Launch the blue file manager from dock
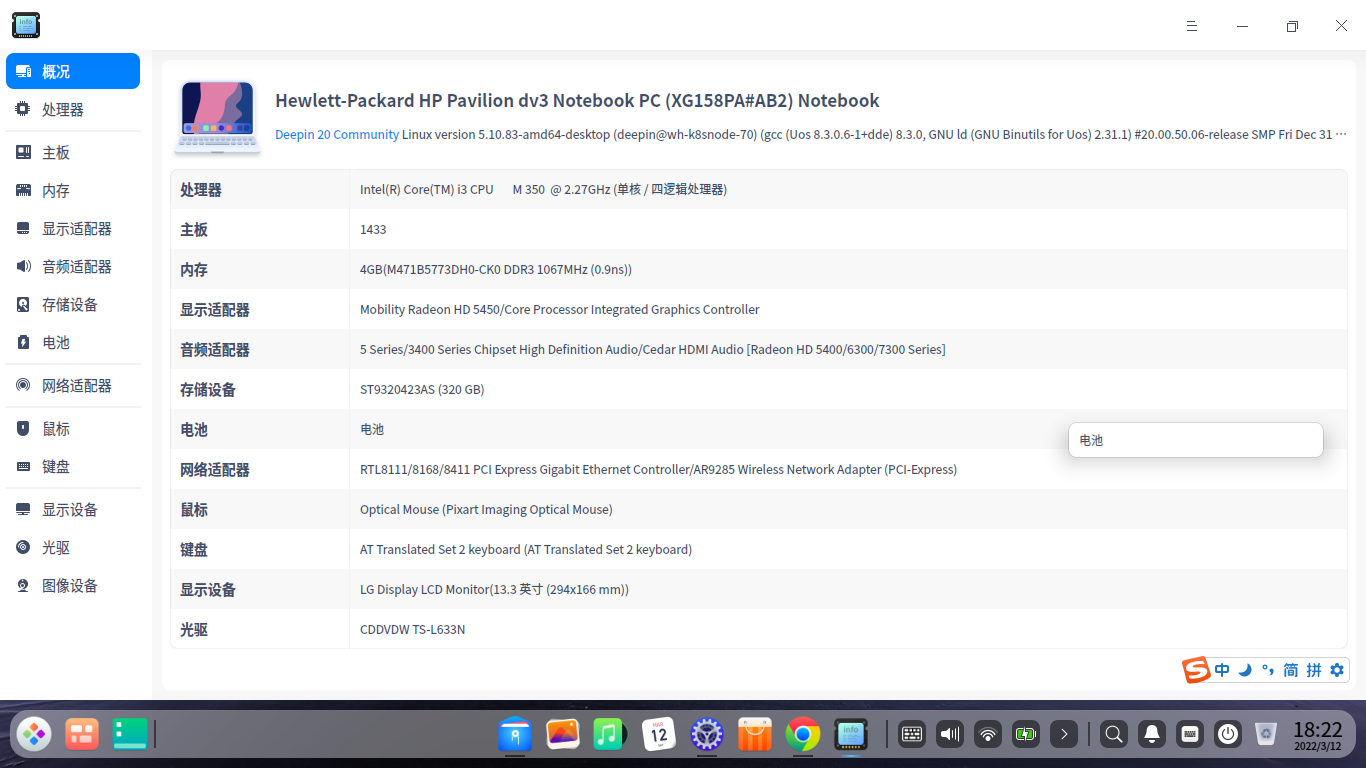The width and height of the screenshot is (1366, 768). coord(515,735)
